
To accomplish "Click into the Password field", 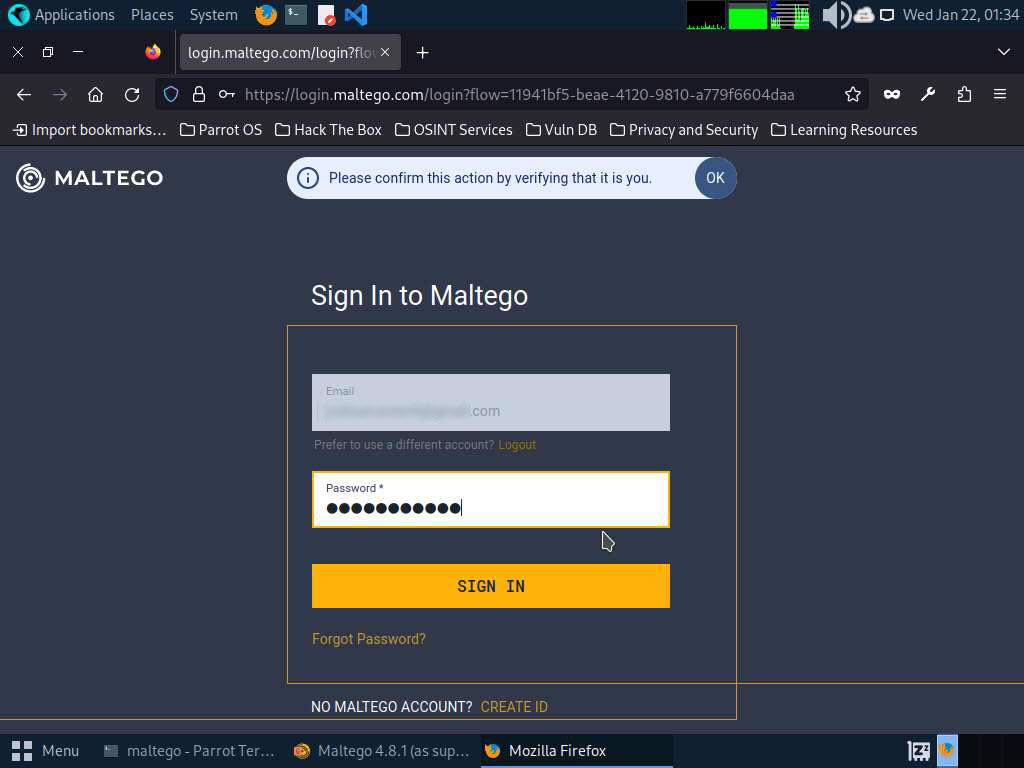I will pos(490,500).
